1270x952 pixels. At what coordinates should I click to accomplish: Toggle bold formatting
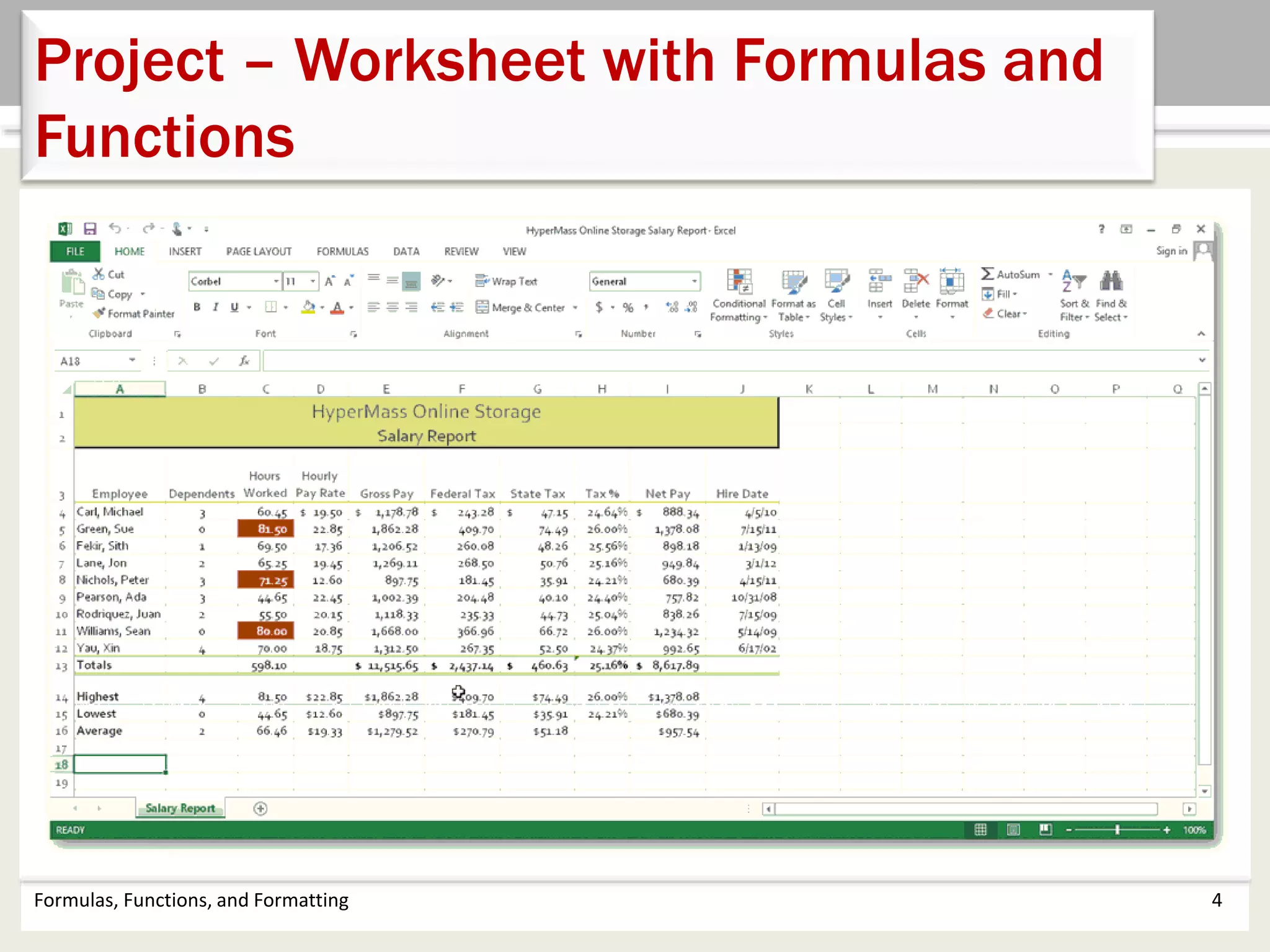pyautogui.click(x=197, y=307)
